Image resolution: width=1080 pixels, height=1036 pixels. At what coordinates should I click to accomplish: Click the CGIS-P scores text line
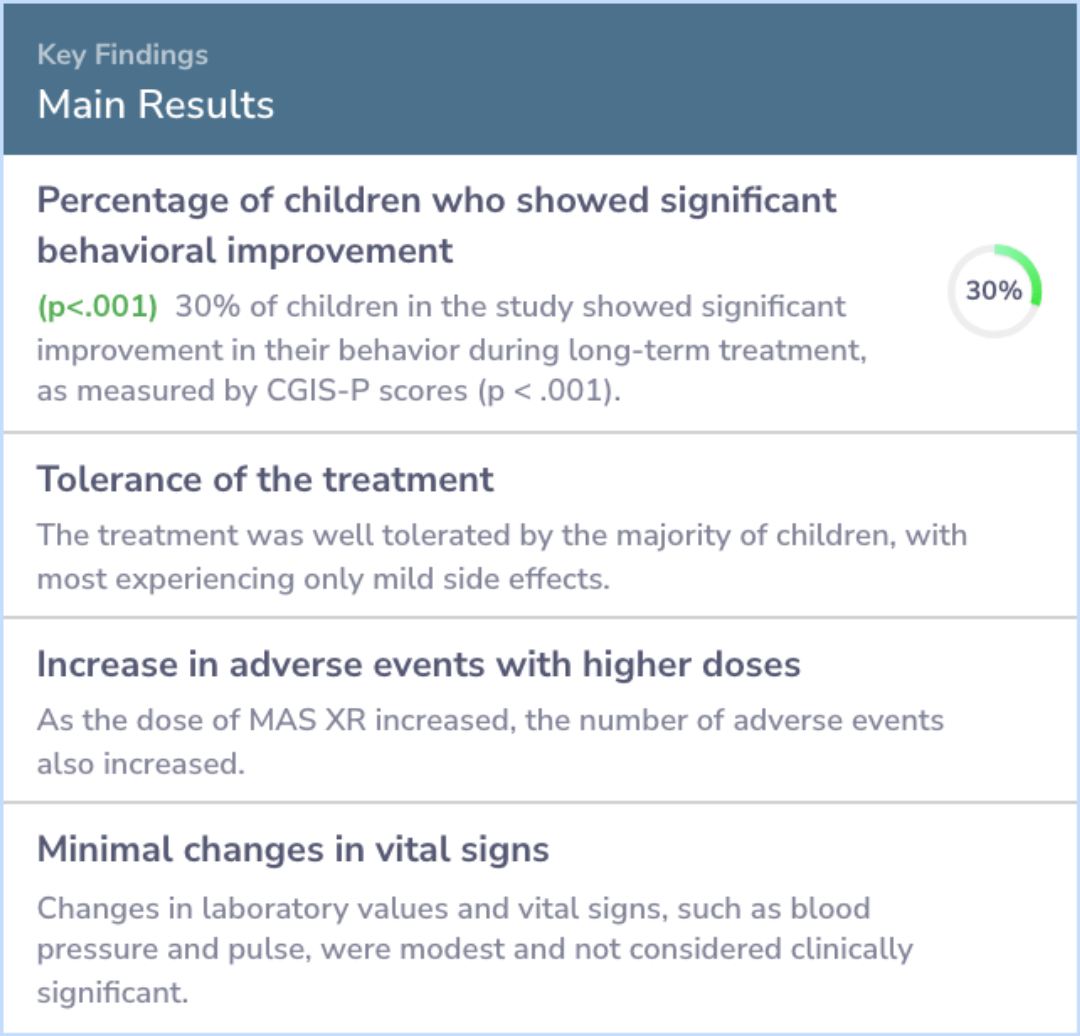pyautogui.click(x=329, y=391)
